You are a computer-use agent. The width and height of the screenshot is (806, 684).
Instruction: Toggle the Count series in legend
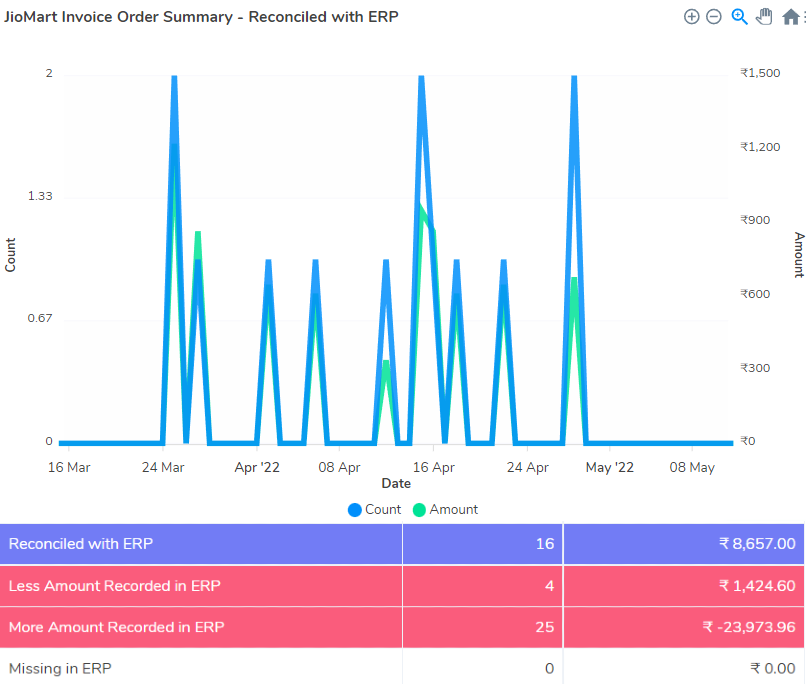pyautogui.click(x=374, y=509)
